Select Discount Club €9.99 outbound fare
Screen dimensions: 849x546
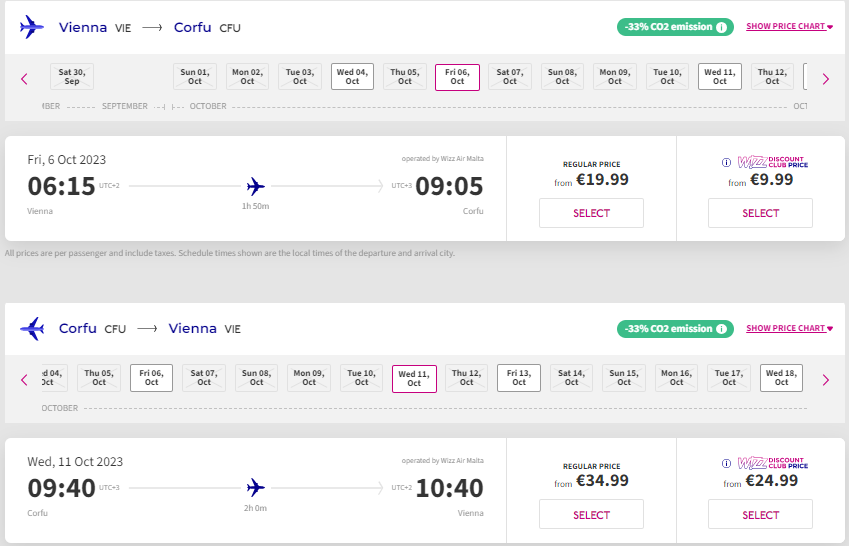760,213
